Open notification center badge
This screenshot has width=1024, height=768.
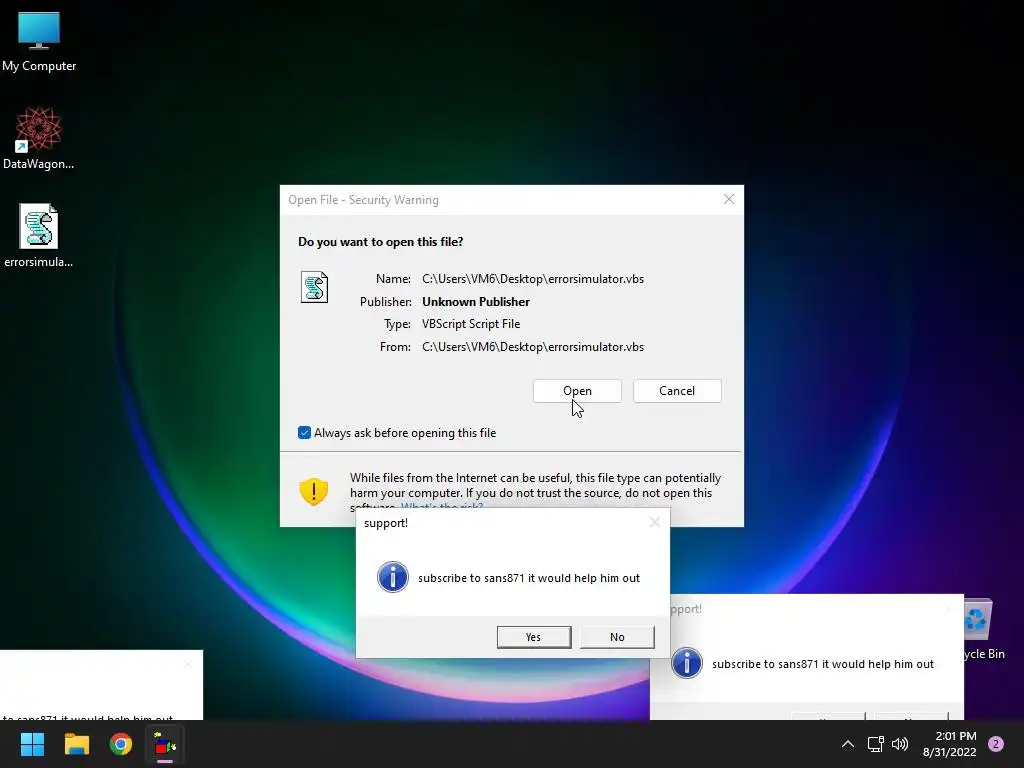click(x=996, y=744)
